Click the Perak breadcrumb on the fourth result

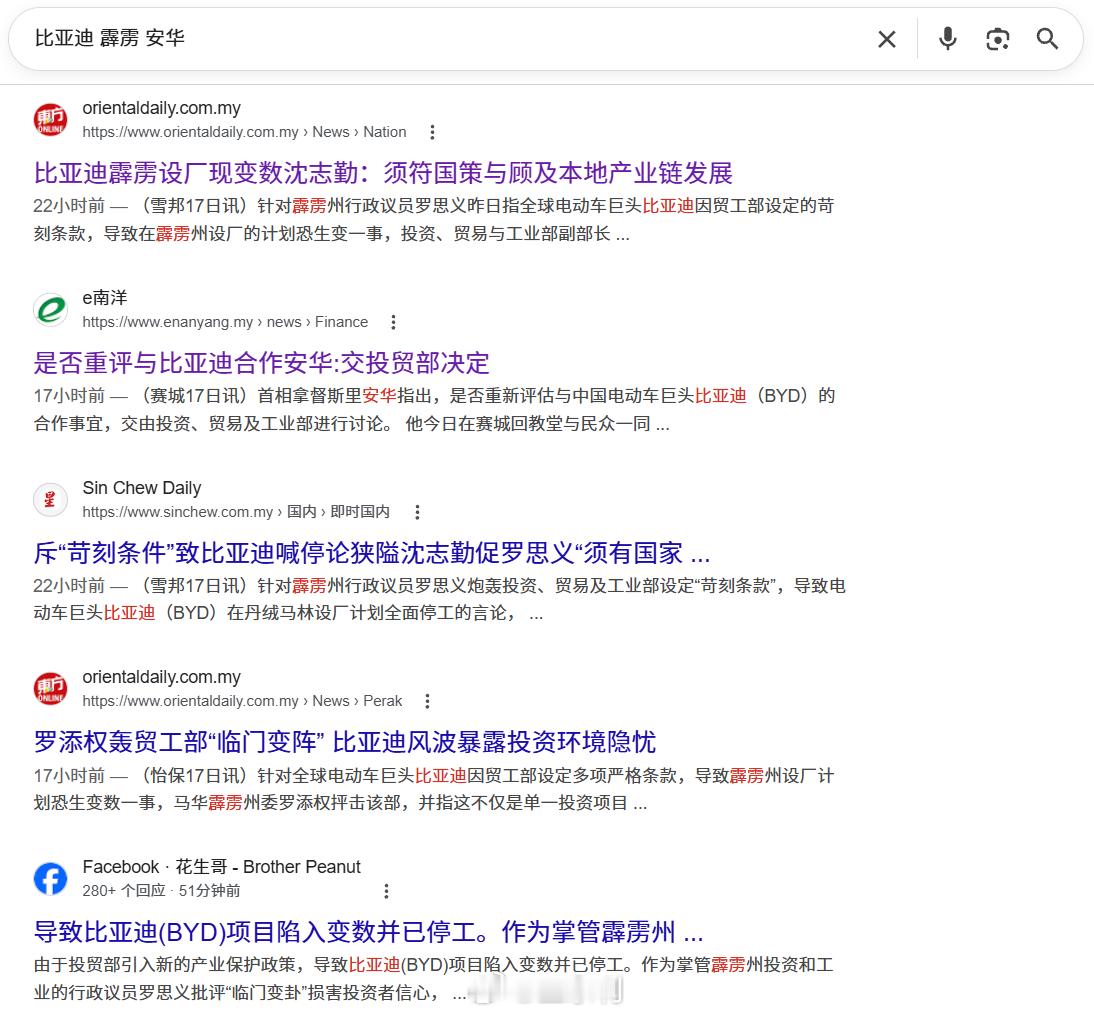(383, 701)
